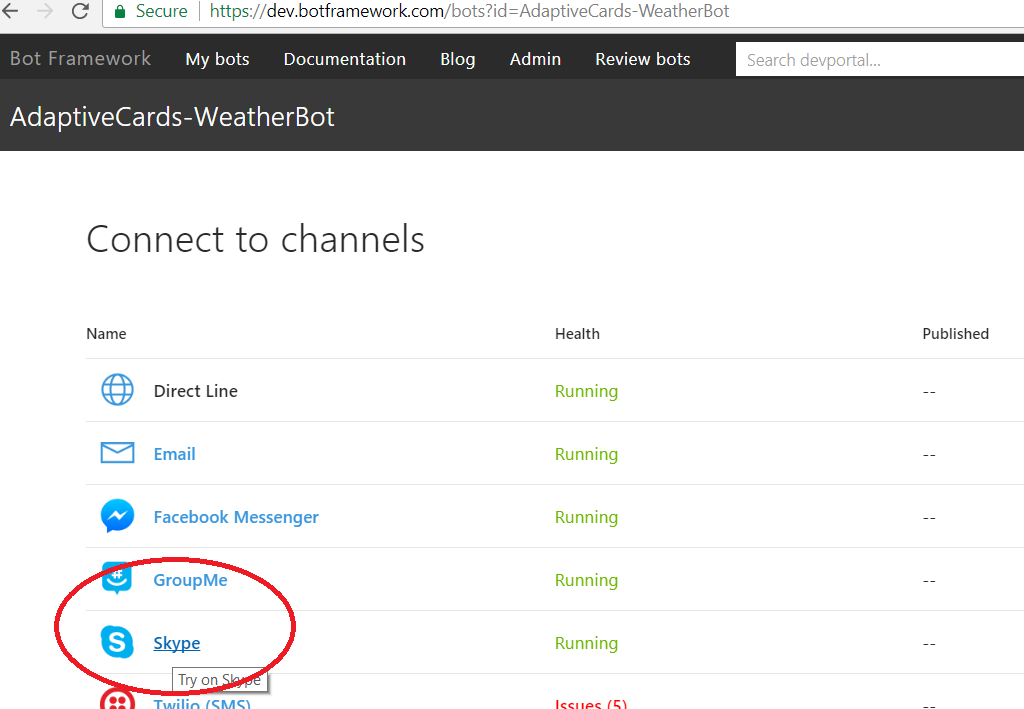Screen dimensions: 1024x709
Task: Click the Connect to channels heading
Action: (x=255, y=239)
